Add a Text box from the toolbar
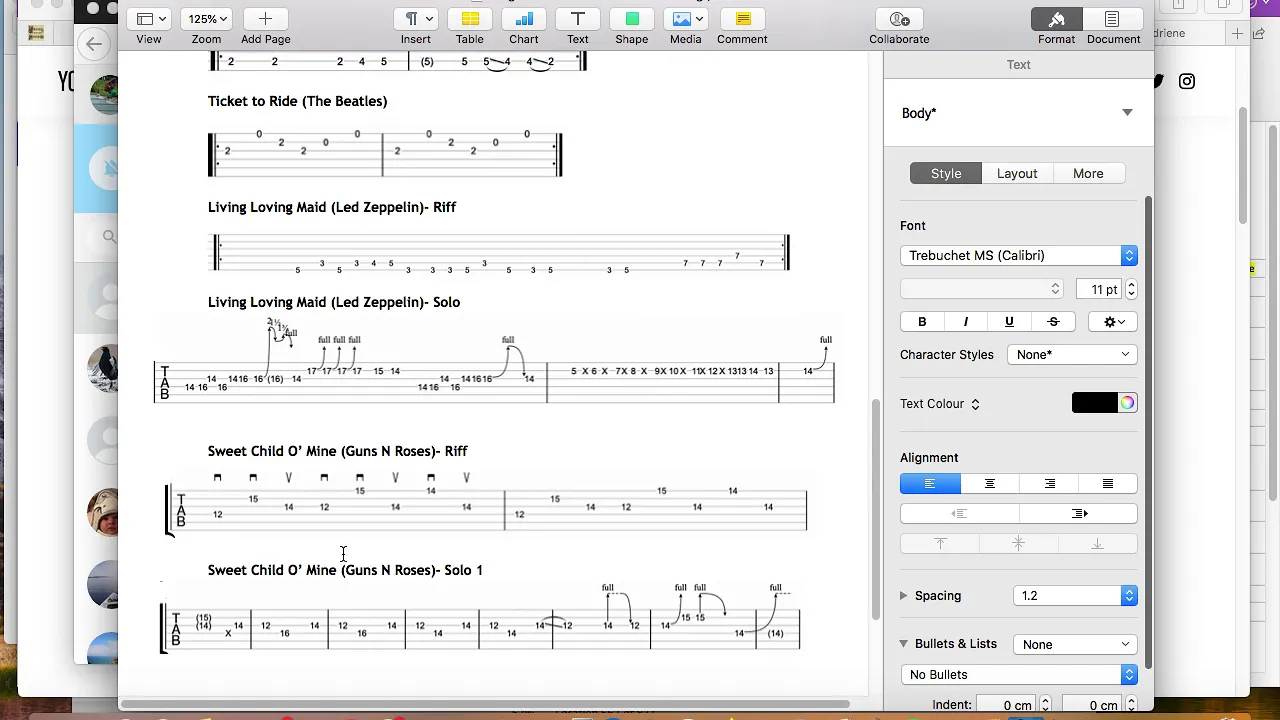 point(578,19)
